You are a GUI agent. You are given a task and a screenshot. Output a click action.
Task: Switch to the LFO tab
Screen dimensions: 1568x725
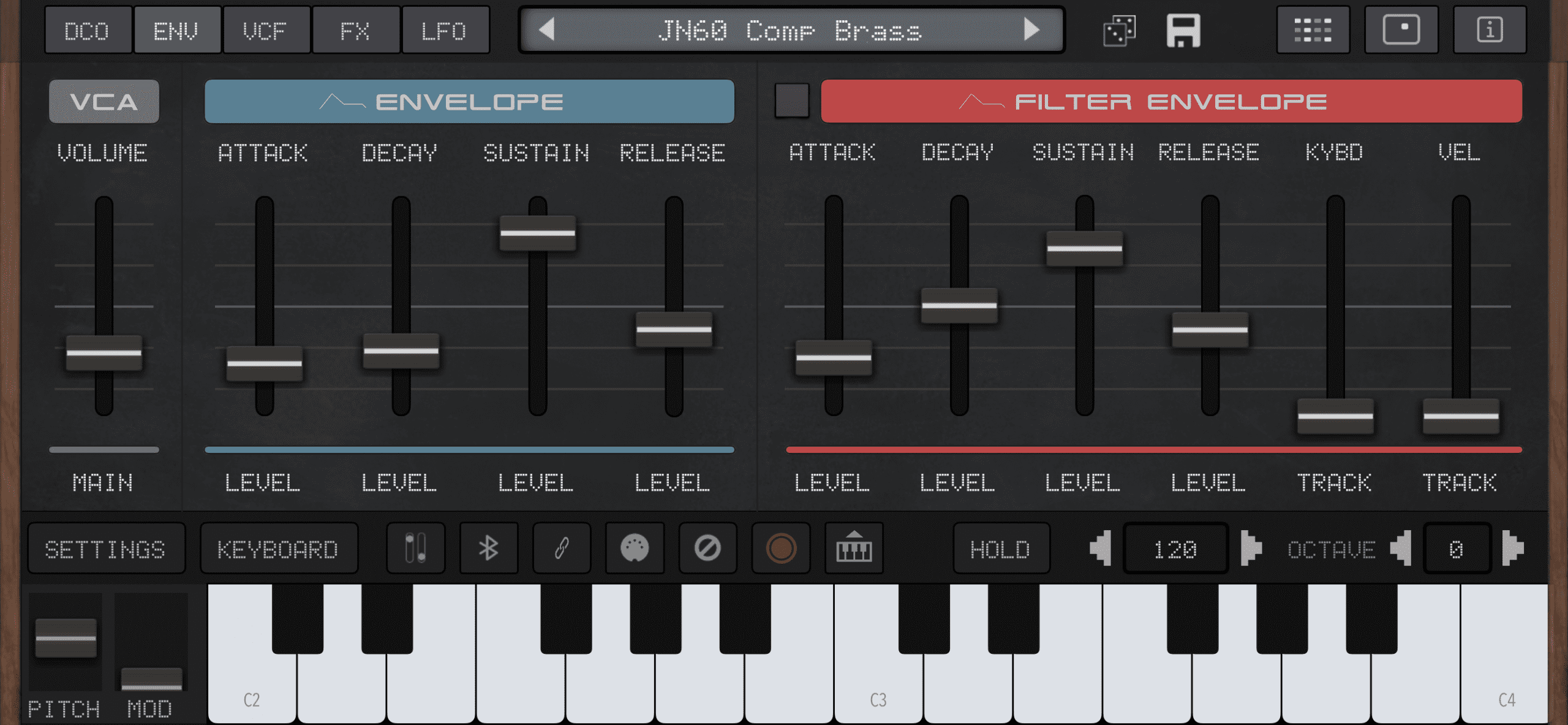tap(444, 30)
